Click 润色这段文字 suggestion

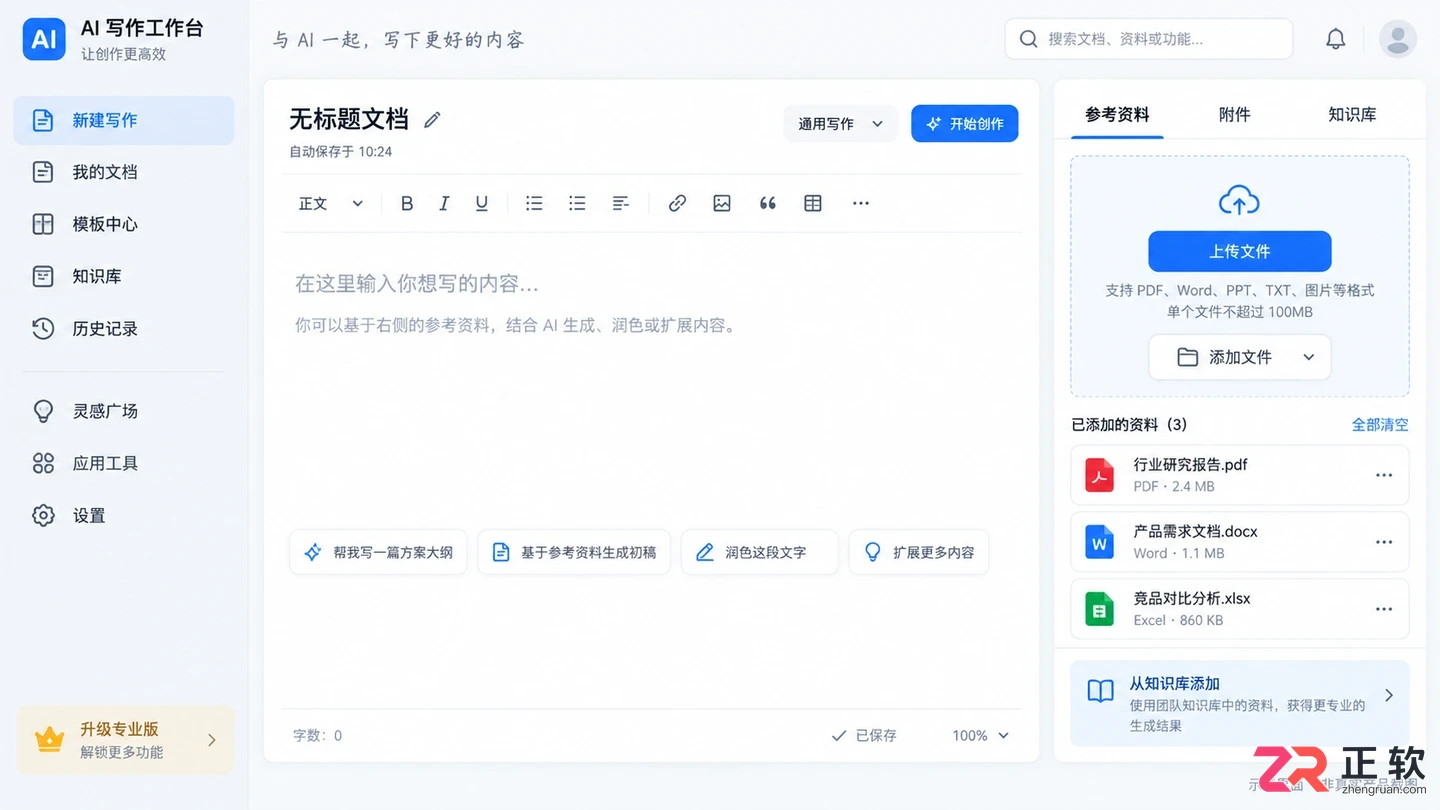[x=760, y=552]
